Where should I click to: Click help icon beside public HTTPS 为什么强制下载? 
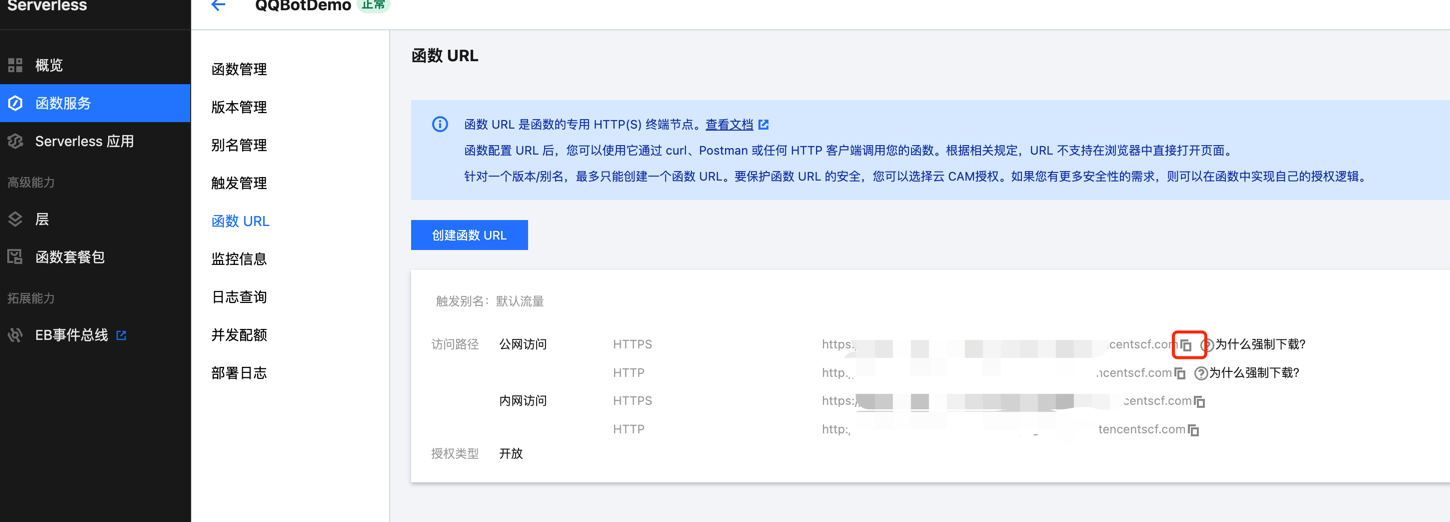pos(1207,345)
